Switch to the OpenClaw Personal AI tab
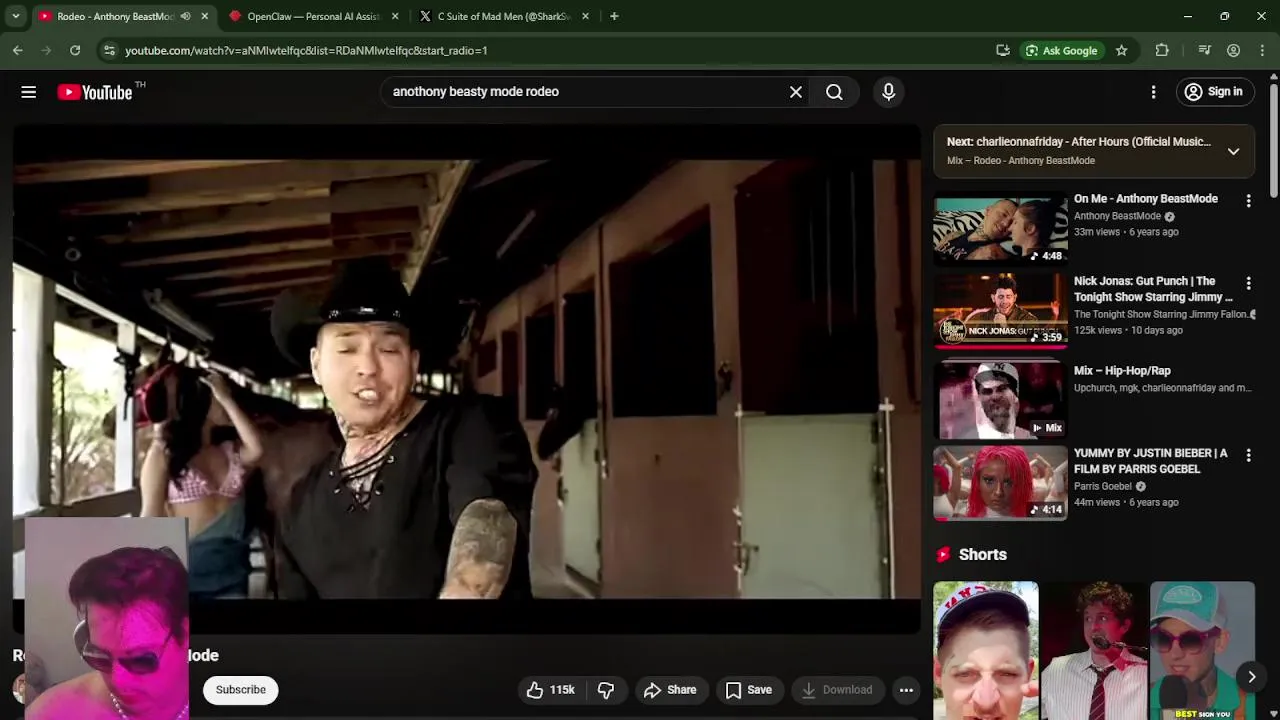This screenshot has width=1280, height=720. 313,16
